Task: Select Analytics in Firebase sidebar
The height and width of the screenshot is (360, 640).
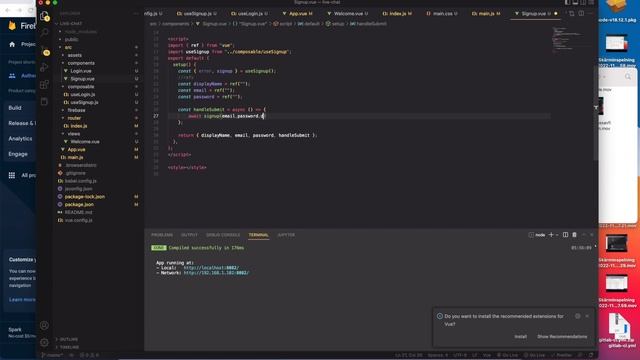Action: click(x=20, y=139)
